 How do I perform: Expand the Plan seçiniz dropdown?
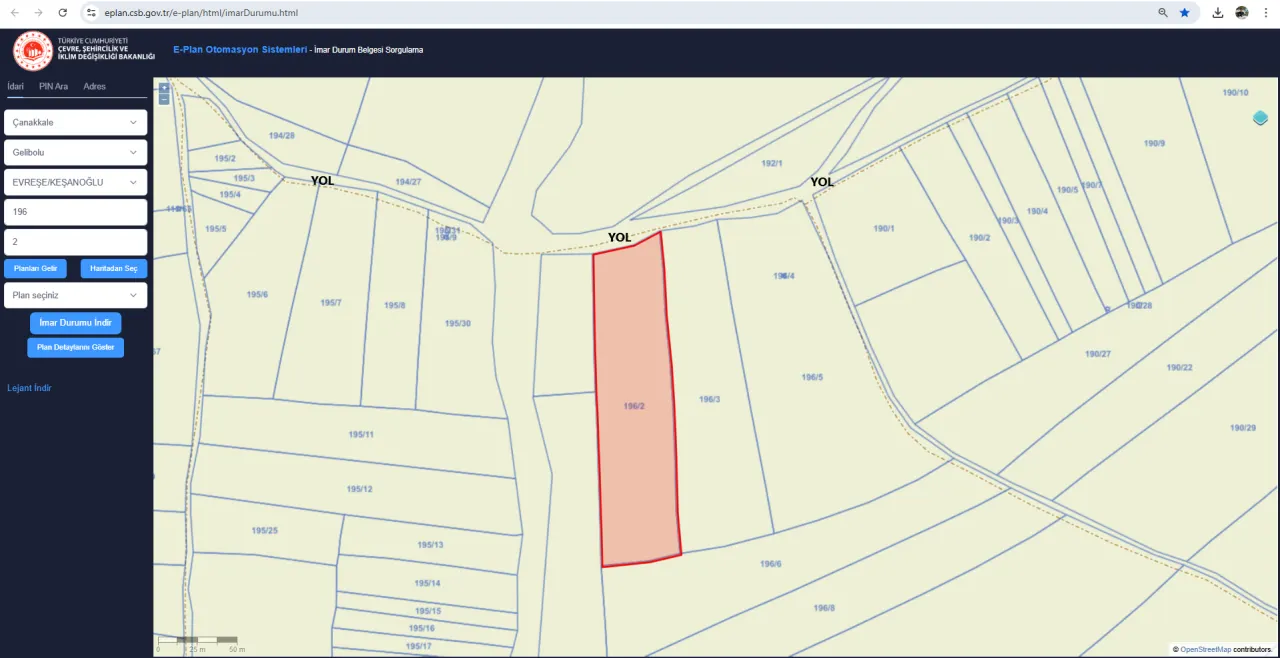point(76,295)
